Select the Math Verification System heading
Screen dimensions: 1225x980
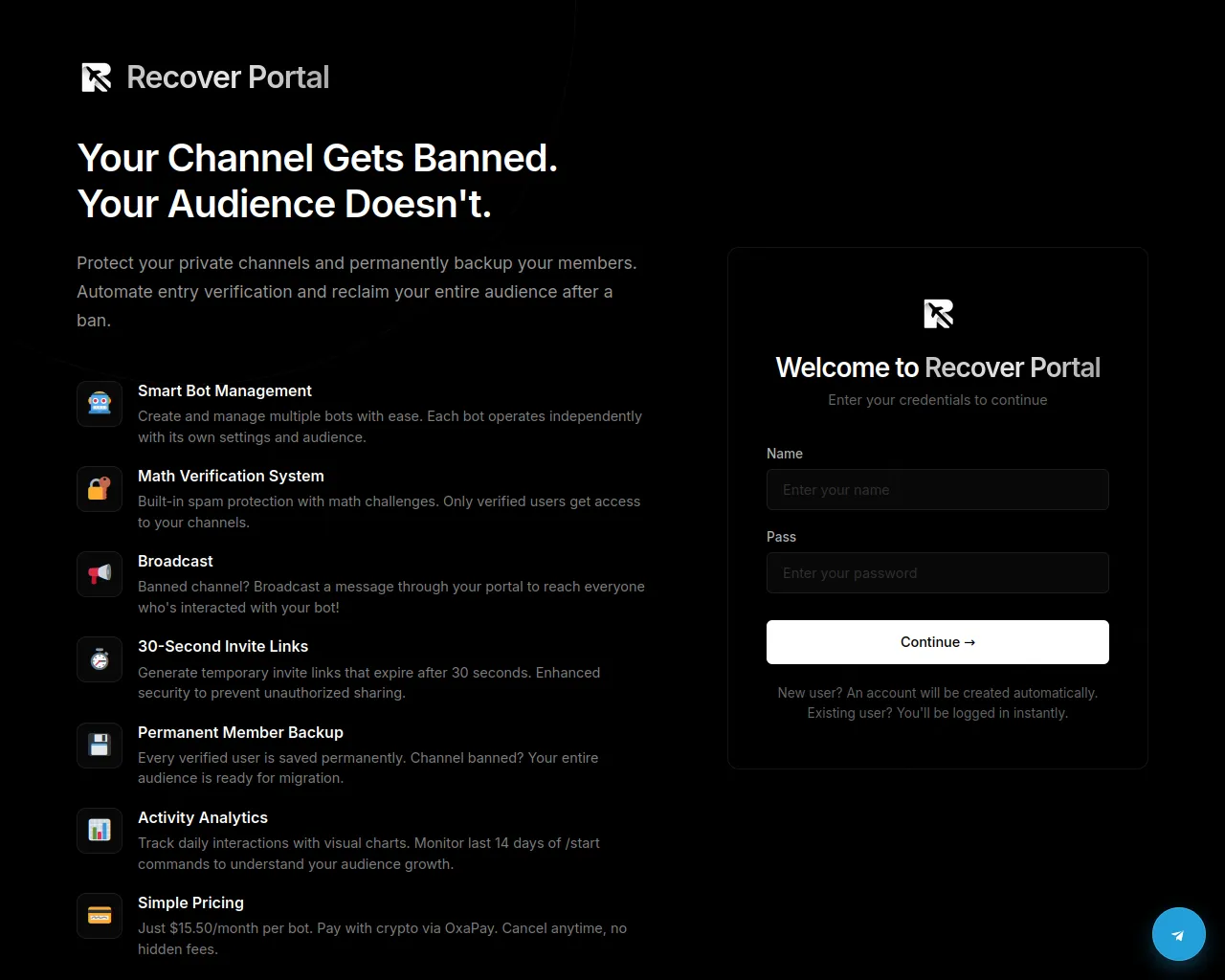[231, 476]
